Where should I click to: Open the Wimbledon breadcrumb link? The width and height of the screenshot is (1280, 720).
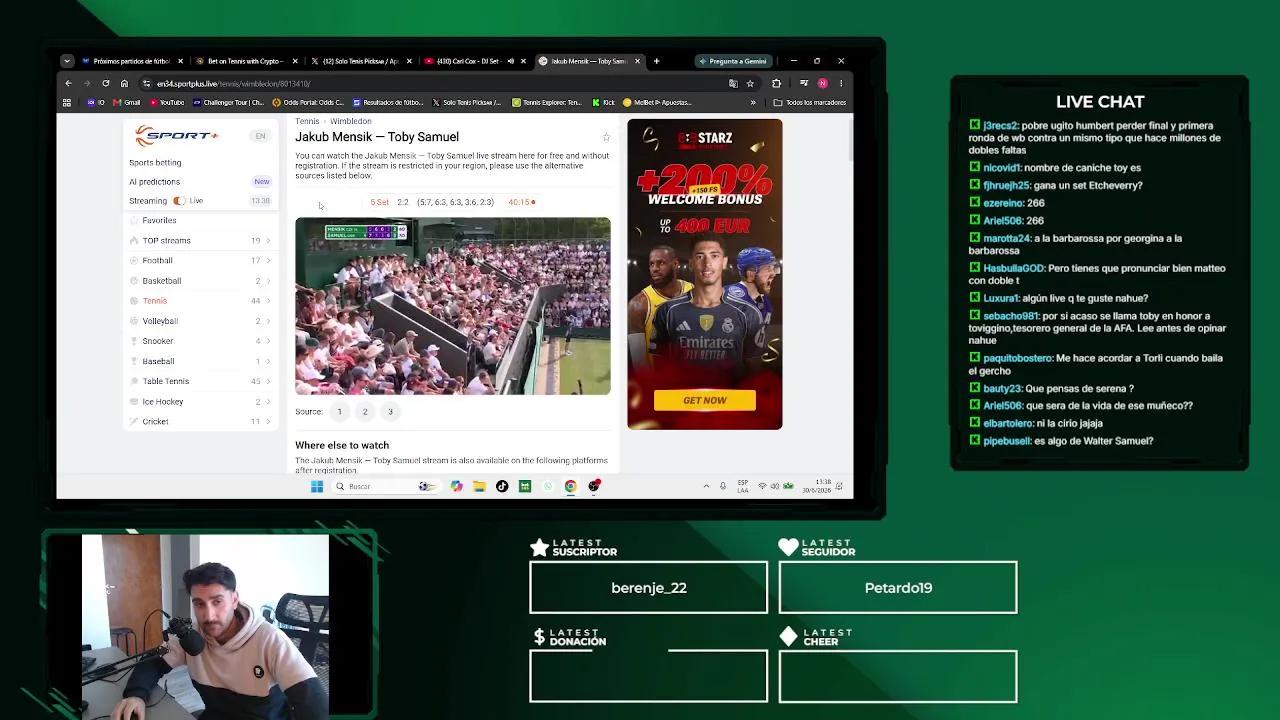tap(351, 121)
